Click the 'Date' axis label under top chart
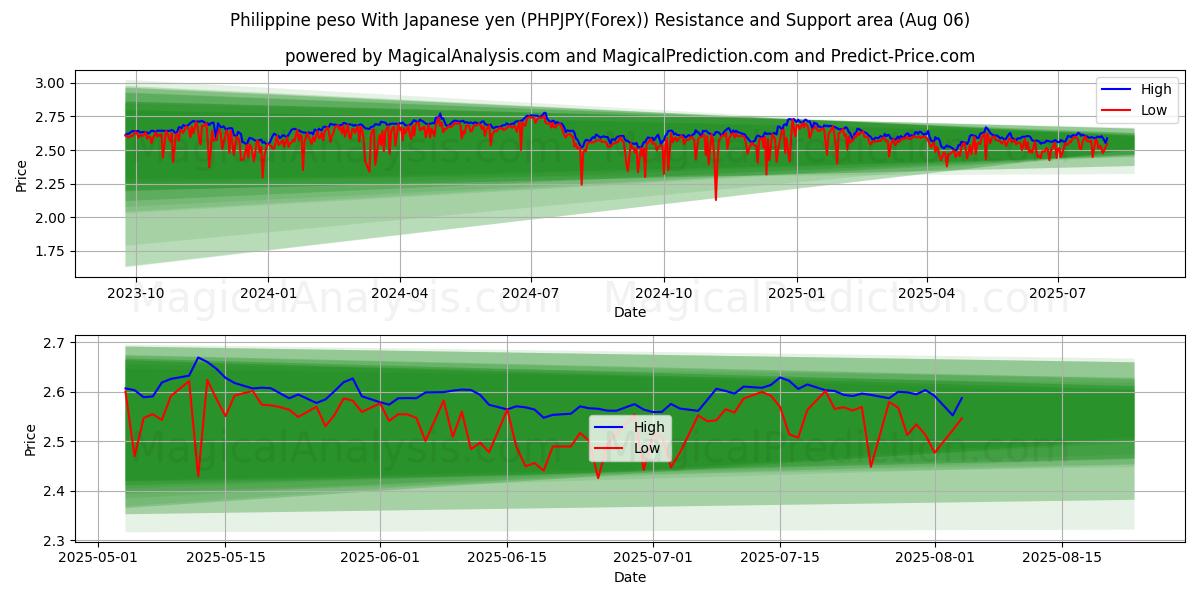Screen dimensions: 1200x600 (630, 312)
